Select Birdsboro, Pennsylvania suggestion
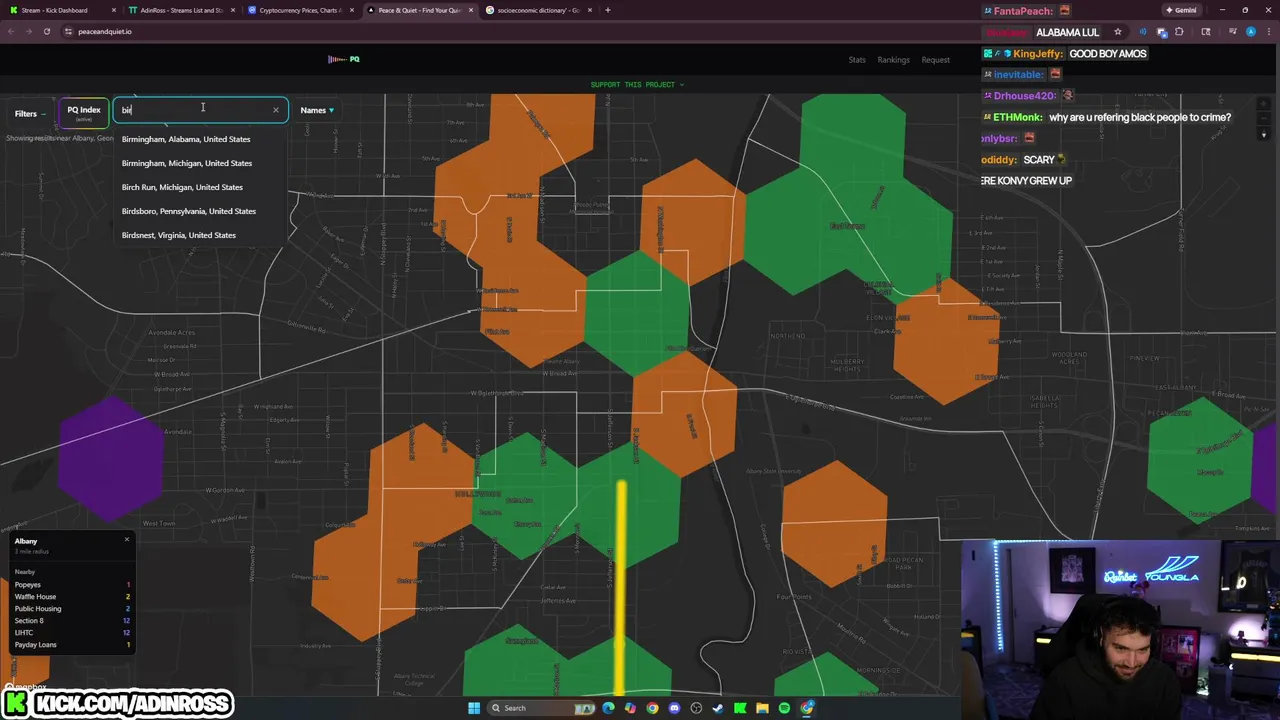The height and width of the screenshot is (720, 1280). pos(200,211)
